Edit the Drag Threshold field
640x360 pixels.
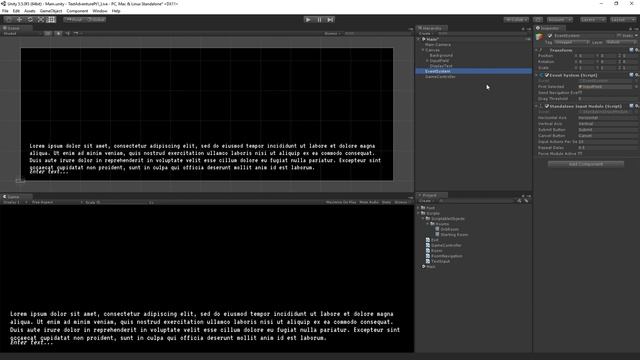tap(608, 99)
